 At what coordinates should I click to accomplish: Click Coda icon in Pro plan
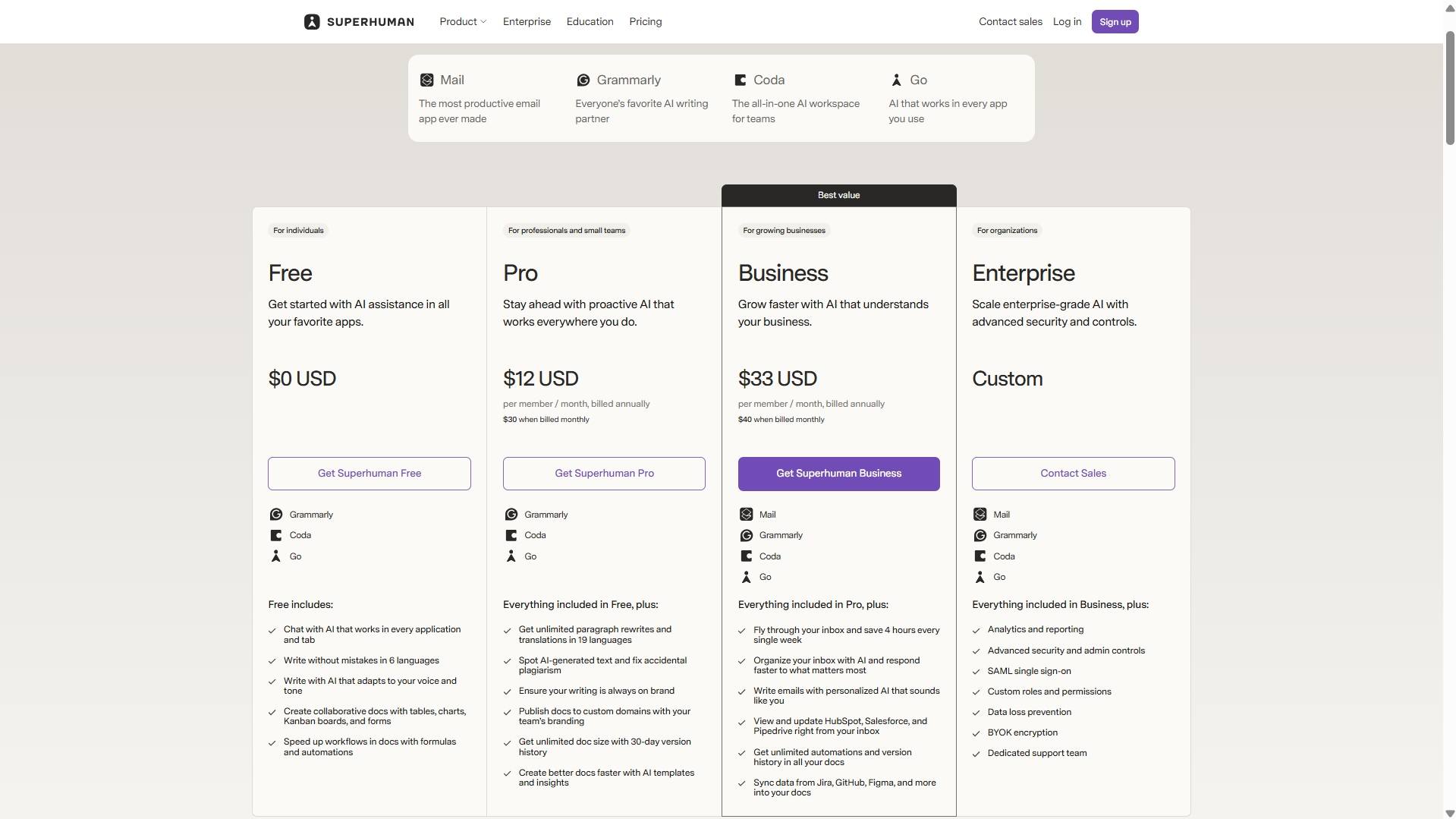click(511, 535)
